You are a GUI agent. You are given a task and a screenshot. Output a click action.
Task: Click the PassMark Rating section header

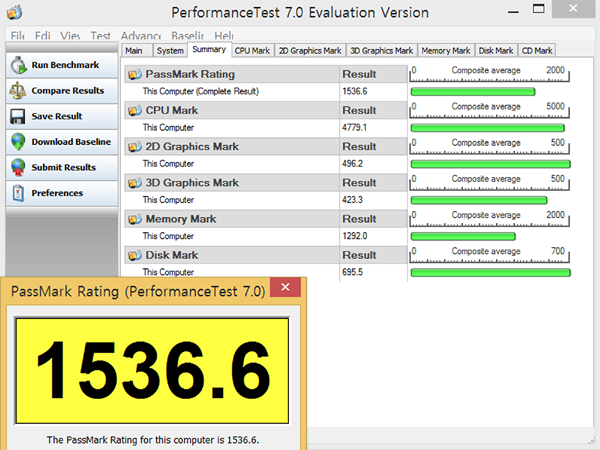click(x=232, y=74)
